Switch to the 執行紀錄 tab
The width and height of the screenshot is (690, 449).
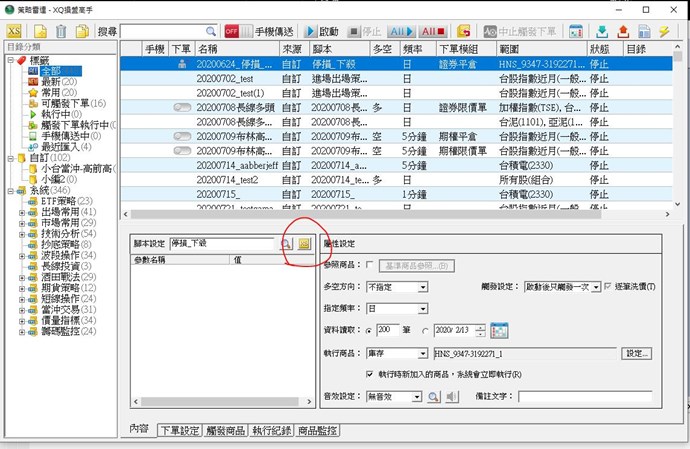[x=272, y=431]
